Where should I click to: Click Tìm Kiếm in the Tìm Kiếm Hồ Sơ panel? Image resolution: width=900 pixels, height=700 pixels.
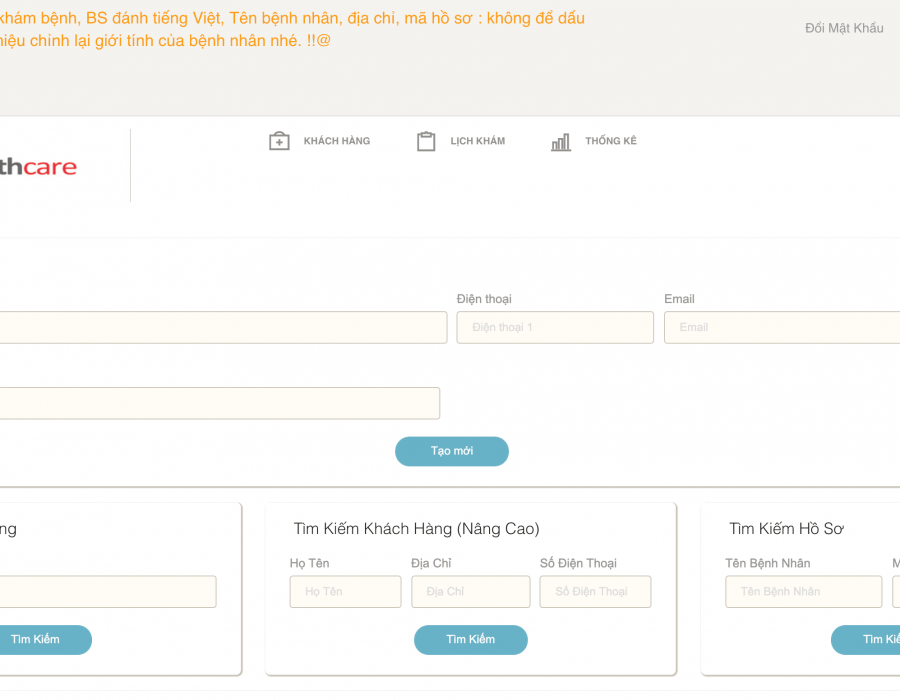pos(866,639)
